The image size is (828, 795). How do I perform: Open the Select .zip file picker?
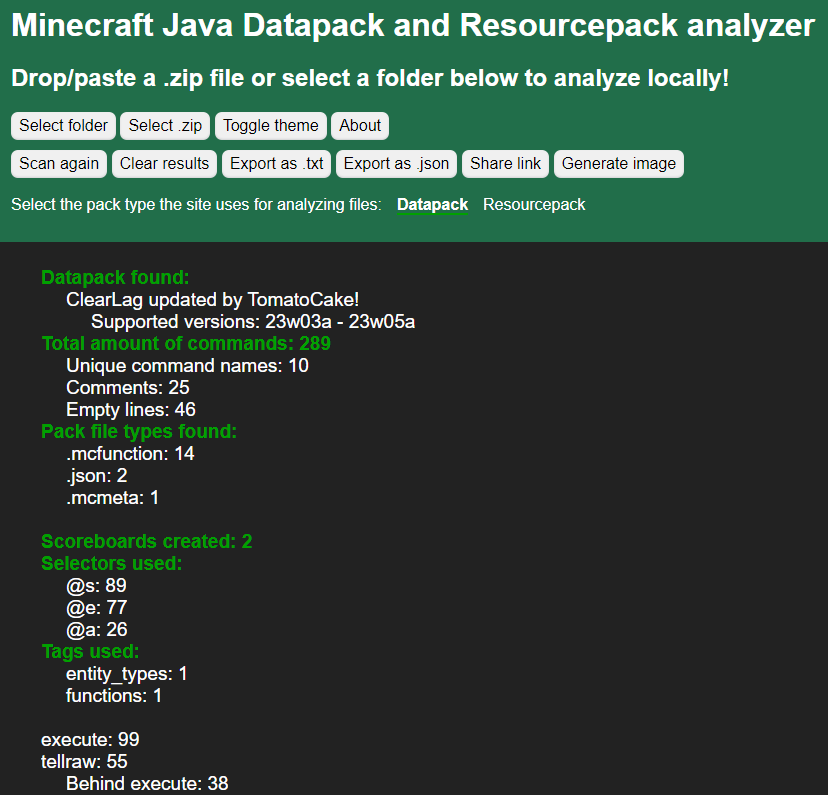click(164, 125)
